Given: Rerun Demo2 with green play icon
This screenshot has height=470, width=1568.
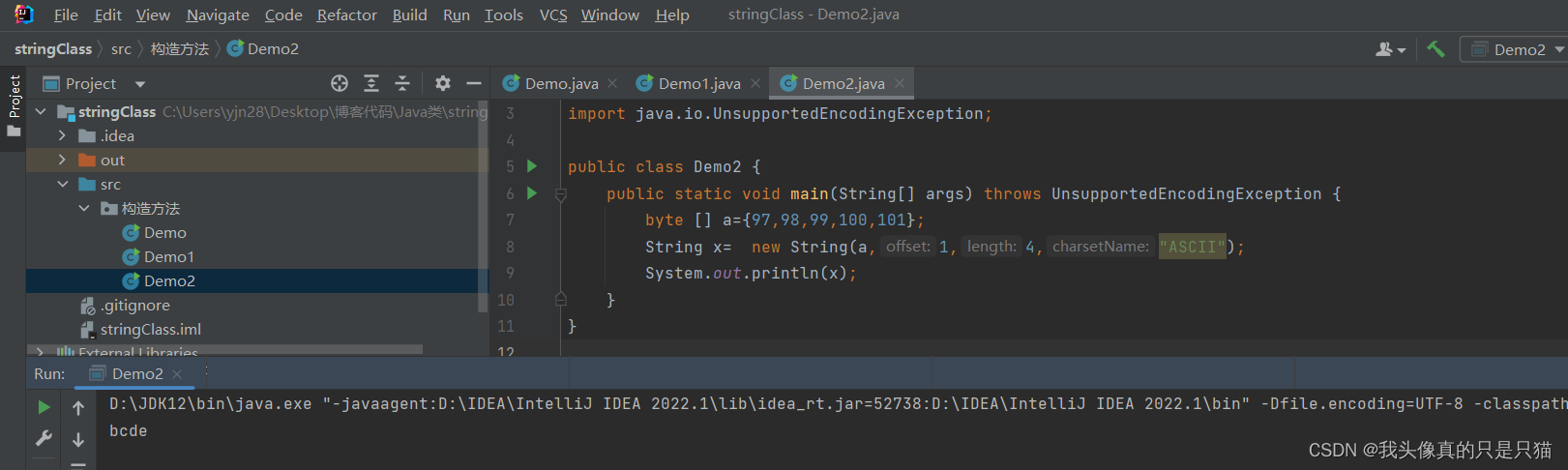Looking at the screenshot, I should click(x=44, y=407).
